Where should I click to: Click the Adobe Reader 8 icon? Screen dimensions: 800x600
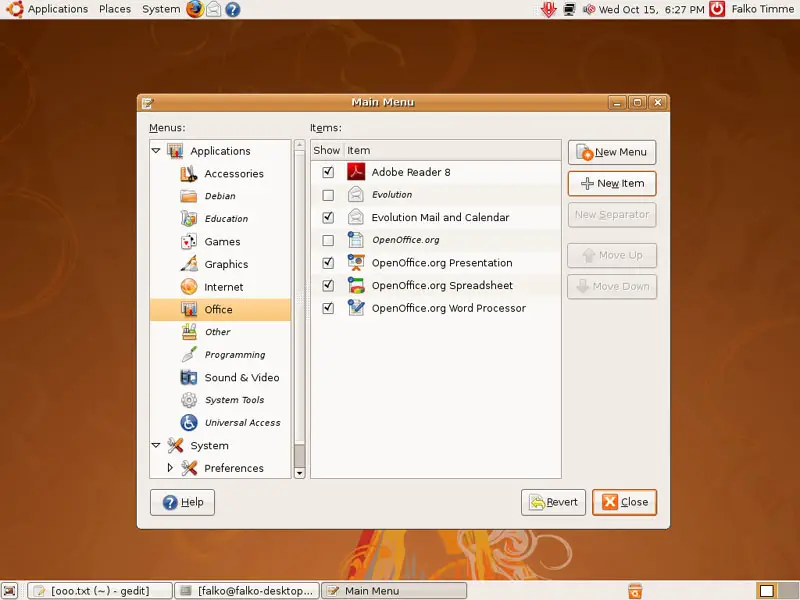point(356,172)
